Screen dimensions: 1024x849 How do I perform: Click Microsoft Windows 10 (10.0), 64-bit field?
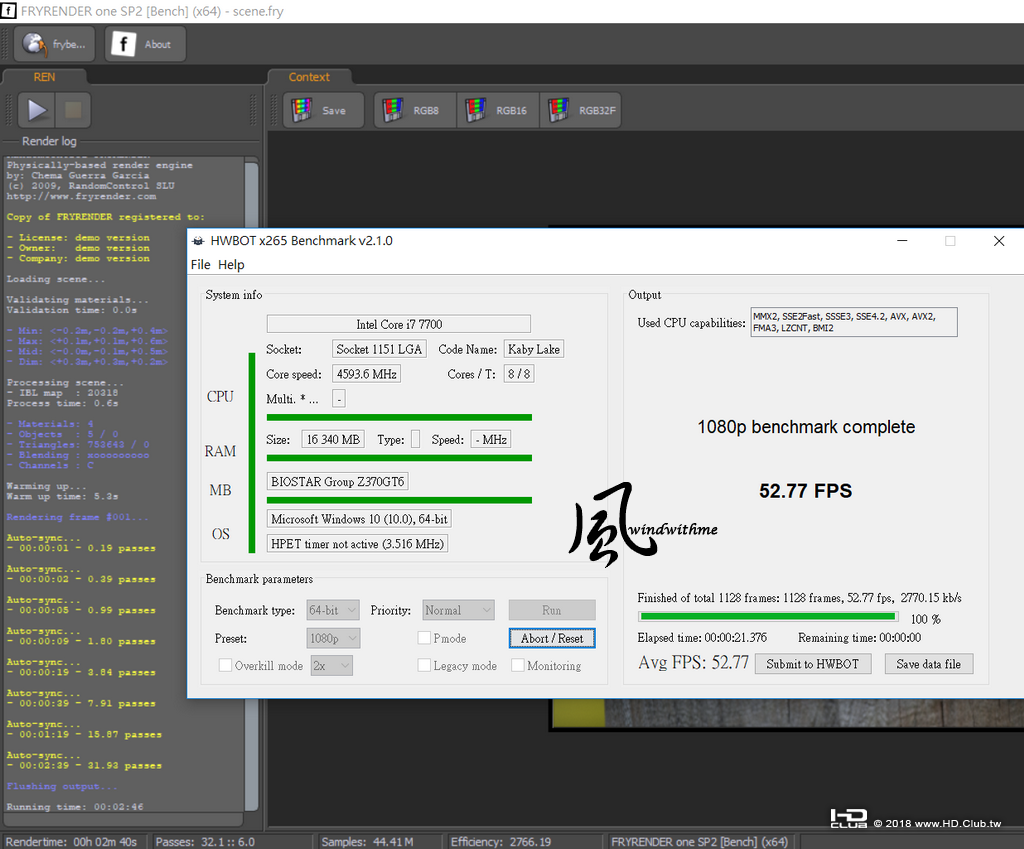pyautogui.click(x=359, y=519)
